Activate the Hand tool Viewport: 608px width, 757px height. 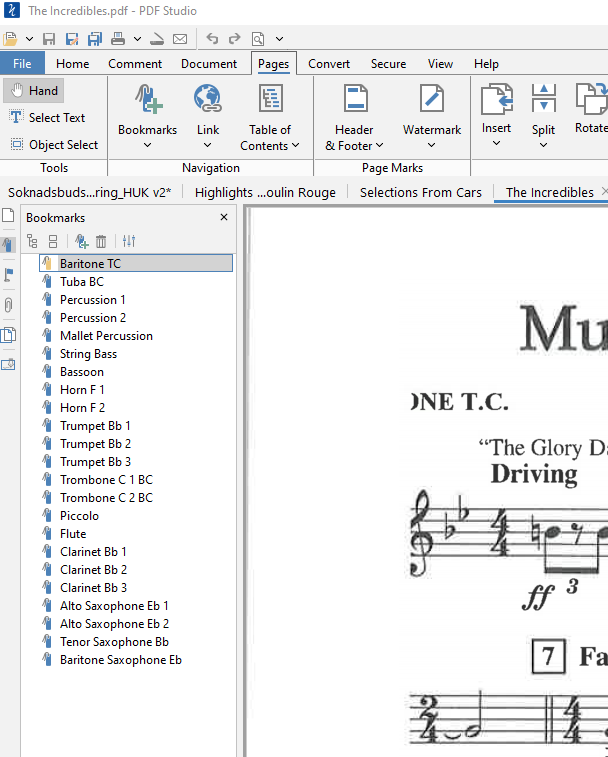tap(34, 91)
